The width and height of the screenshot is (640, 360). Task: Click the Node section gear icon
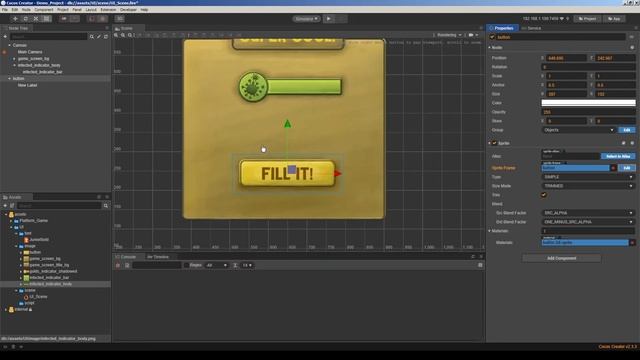(632, 48)
